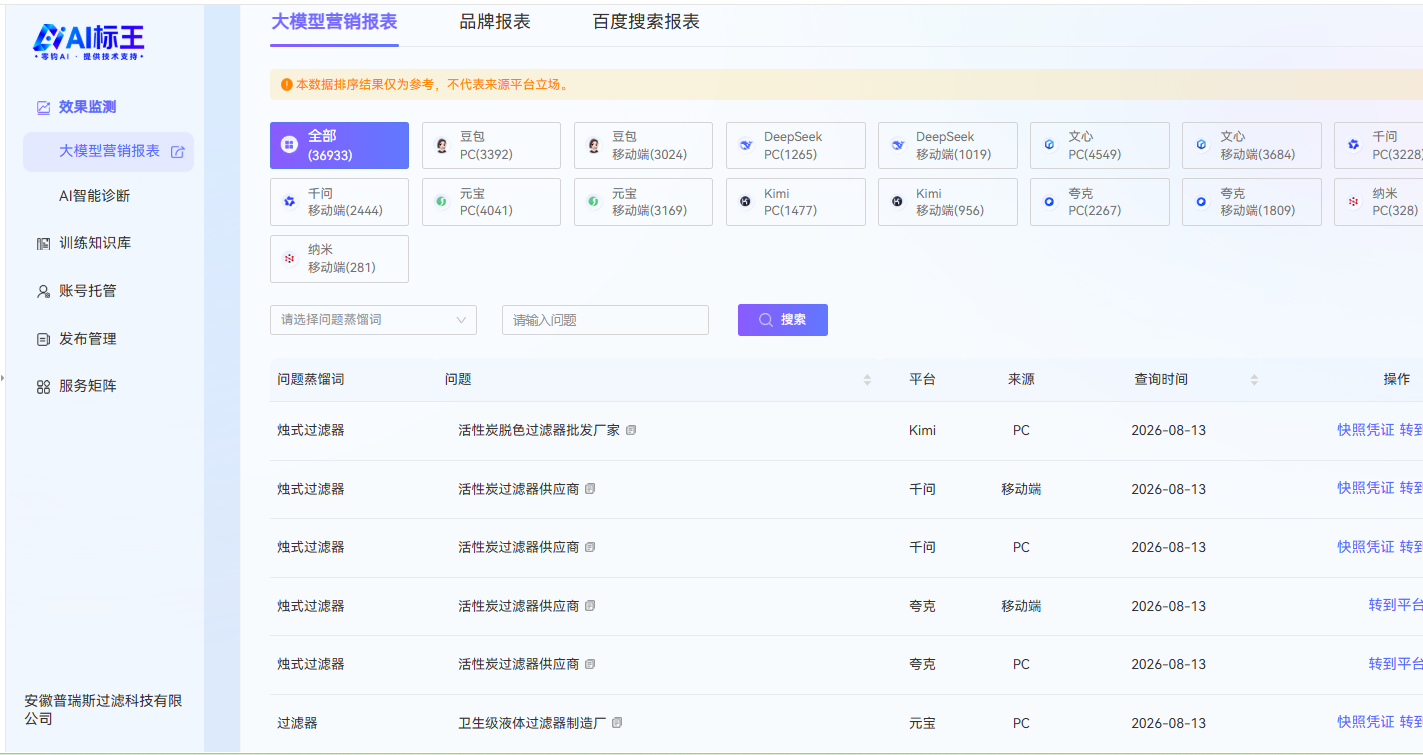Click the 账号托管 user icon
Viewport: 1423px width, 755px height.
[x=43, y=291]
